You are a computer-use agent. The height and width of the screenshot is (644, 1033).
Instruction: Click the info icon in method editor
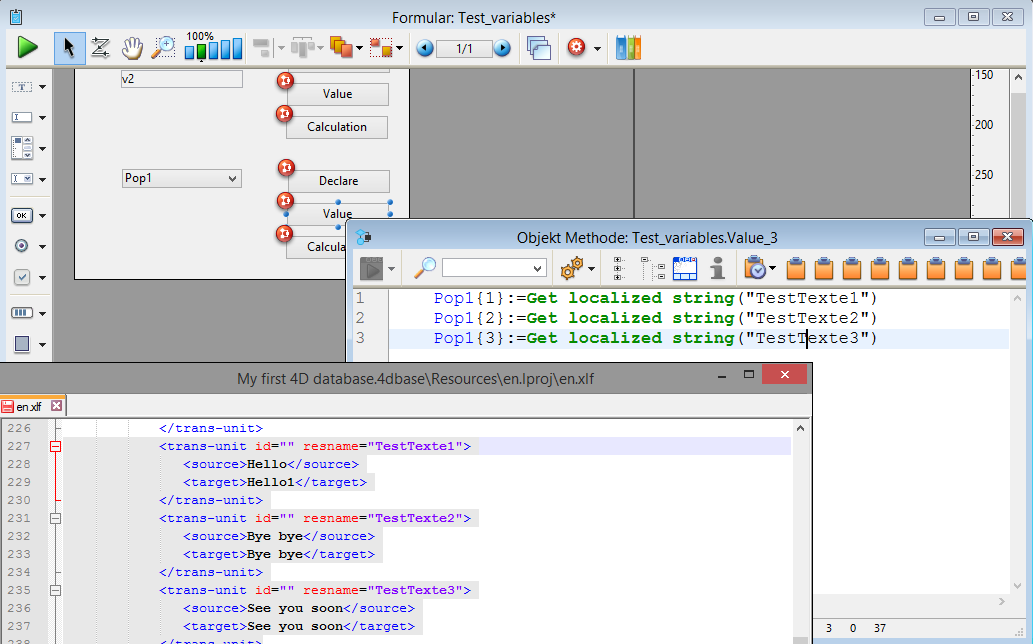(x=717, y=268)
